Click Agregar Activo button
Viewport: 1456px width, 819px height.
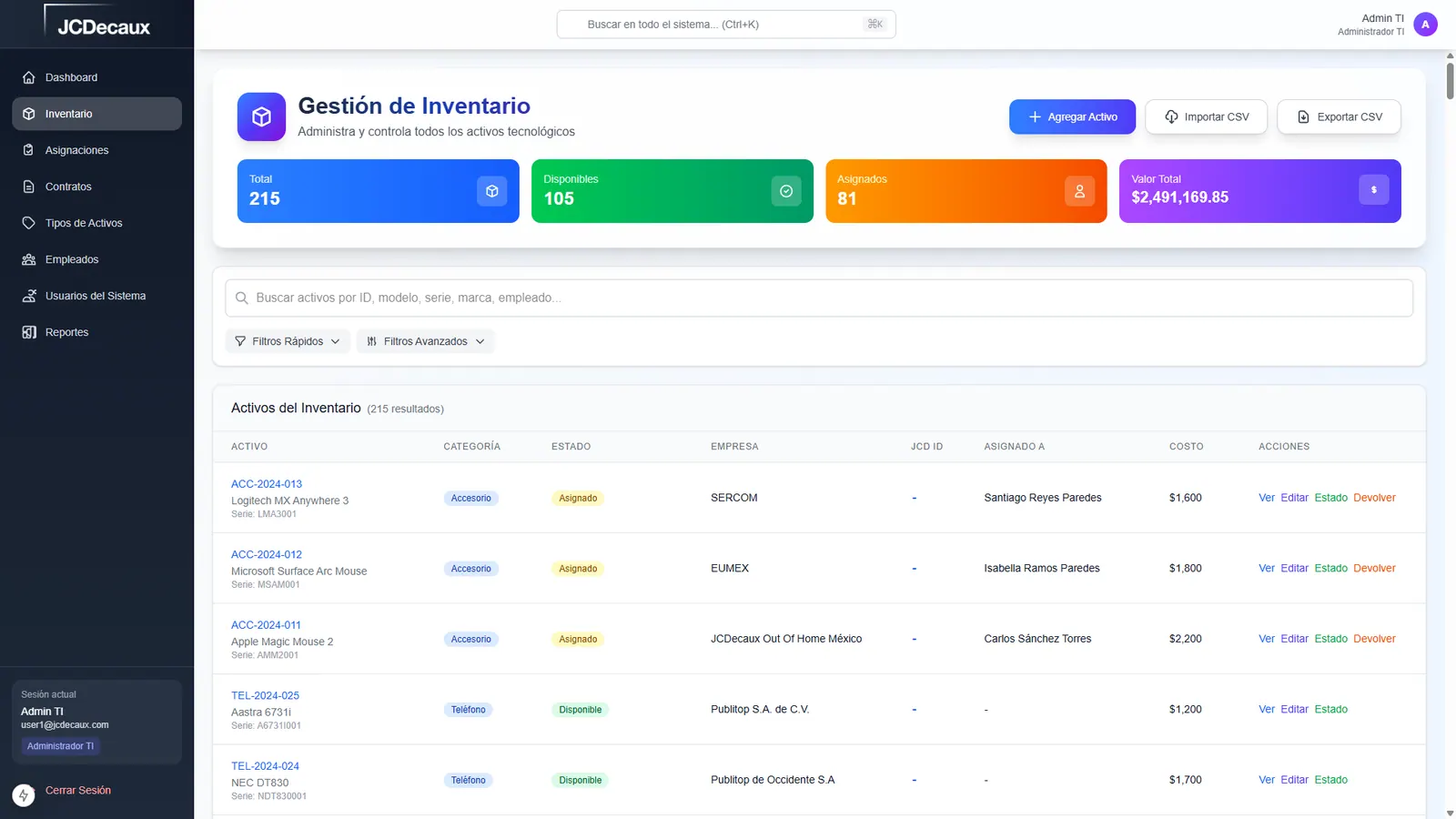coord(1072,116)
